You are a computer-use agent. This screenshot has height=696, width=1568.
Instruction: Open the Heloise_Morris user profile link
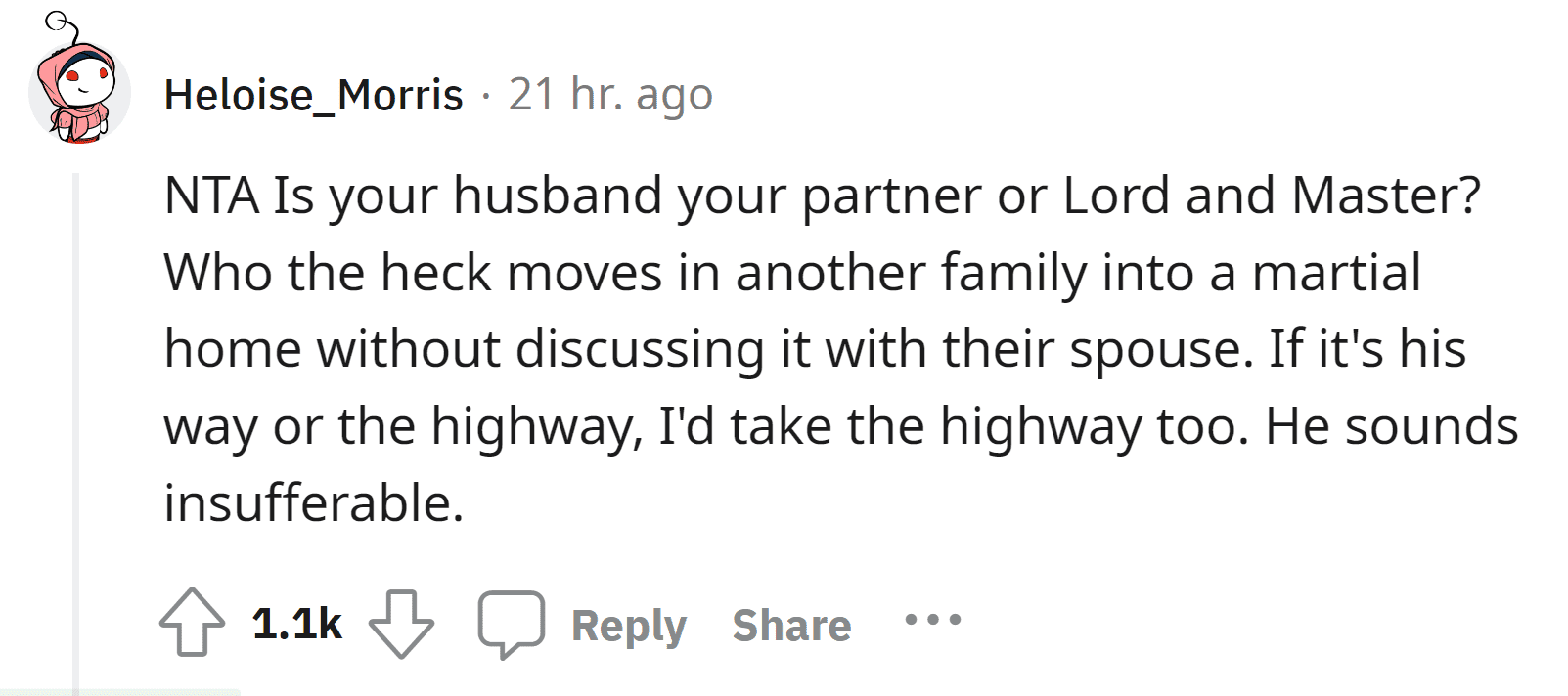click(x=313, y=95)
